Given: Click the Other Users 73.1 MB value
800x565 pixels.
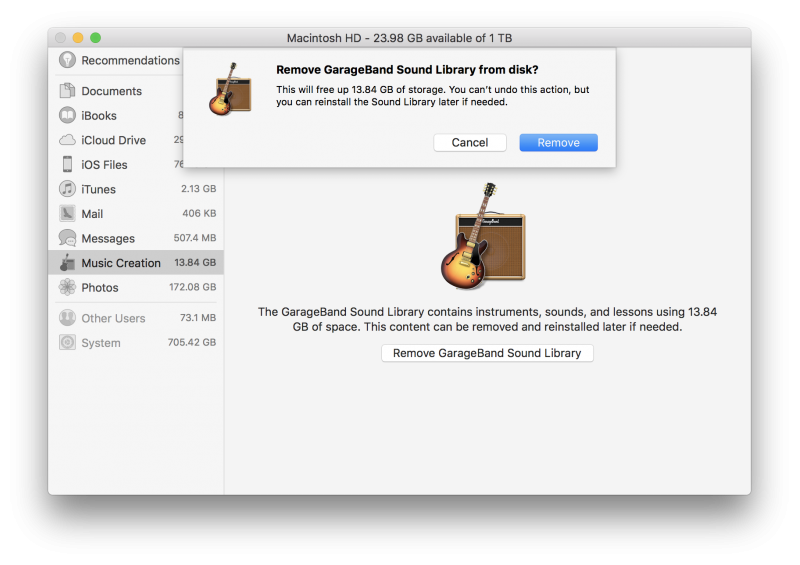Looking at the screenshot, I should [198, 317].
